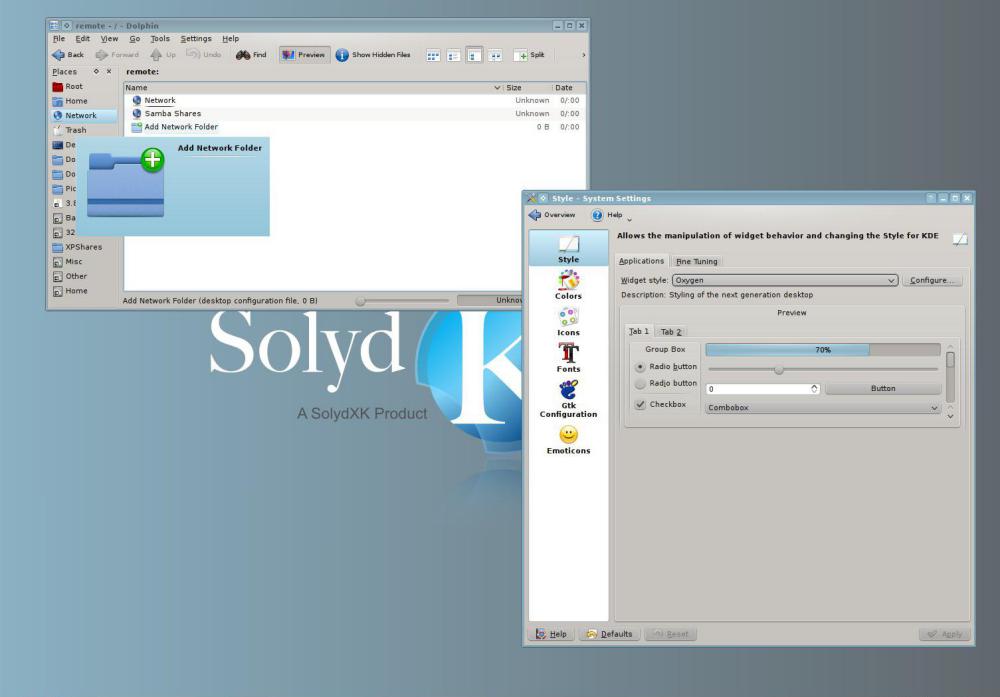Open the Help menu in Dolphin
Screen dimensions: 1000x697
(230, 38)
